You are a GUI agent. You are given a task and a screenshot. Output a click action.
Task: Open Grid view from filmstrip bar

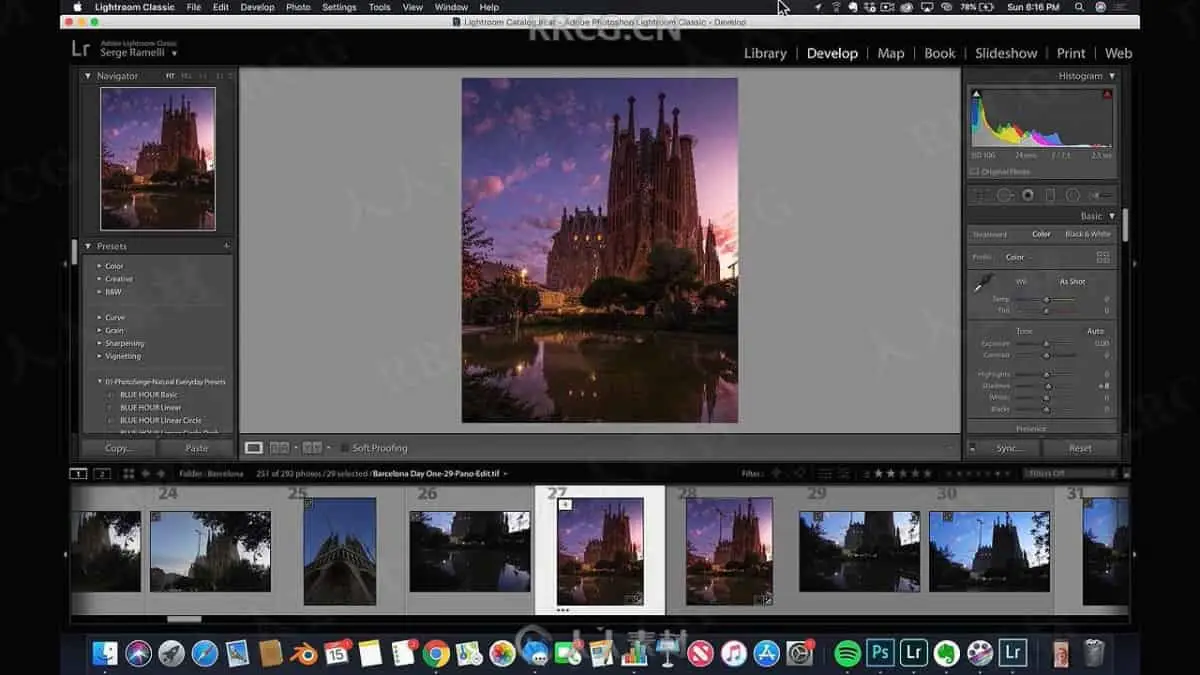[x=129, y=473]
